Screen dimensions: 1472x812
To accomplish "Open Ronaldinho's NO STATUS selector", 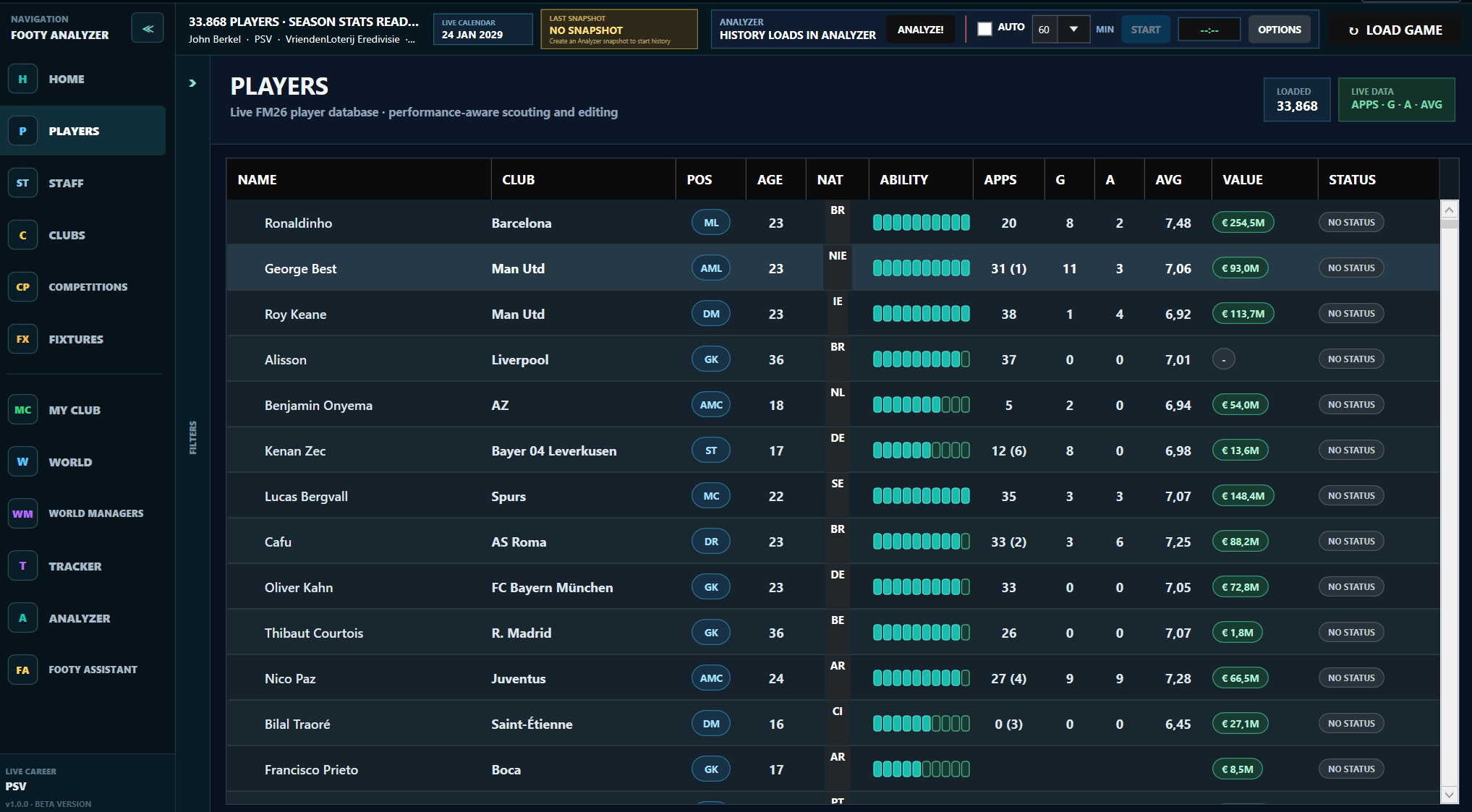I will (1351, 223).
